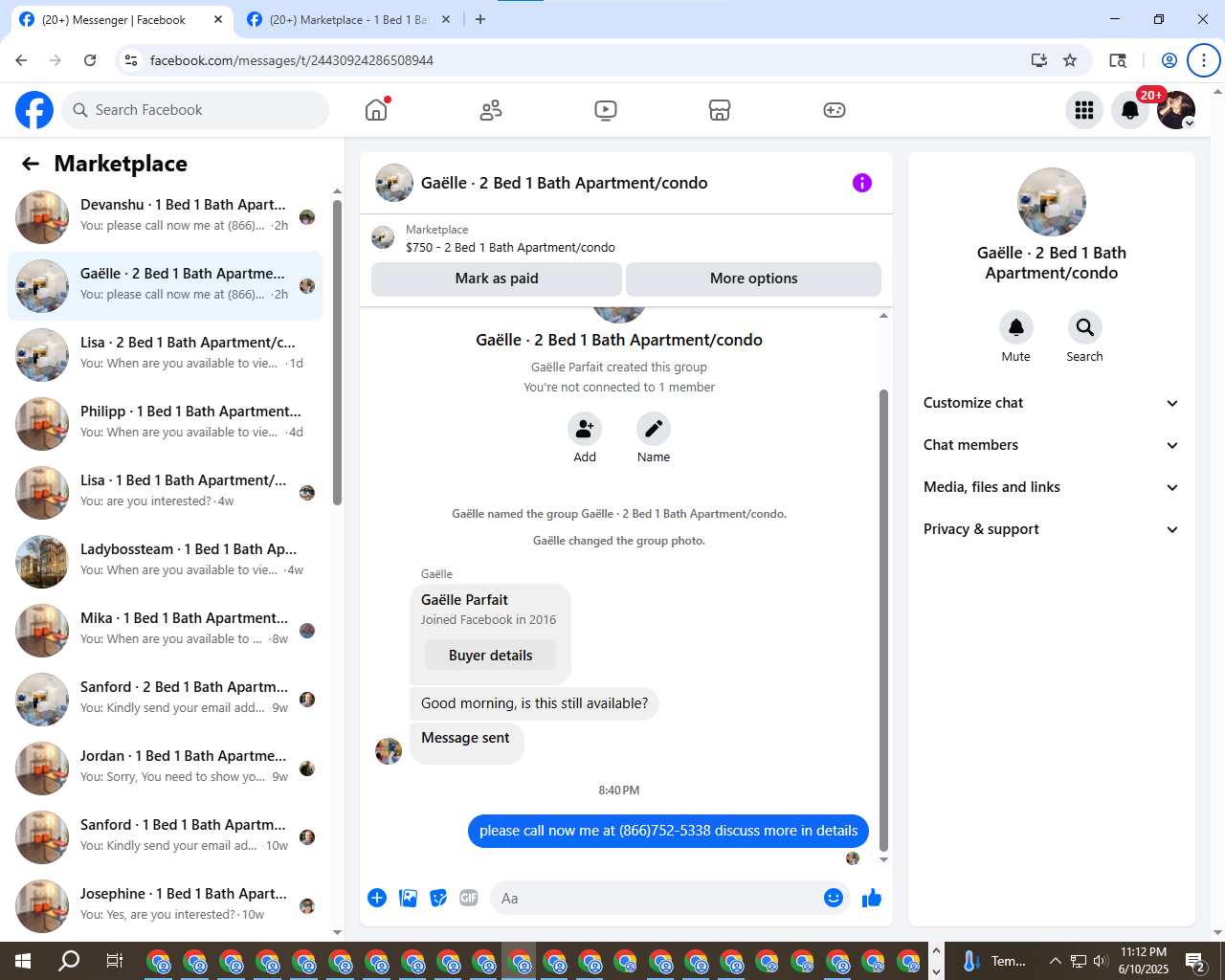Open Windows Task View

point(114,961)
